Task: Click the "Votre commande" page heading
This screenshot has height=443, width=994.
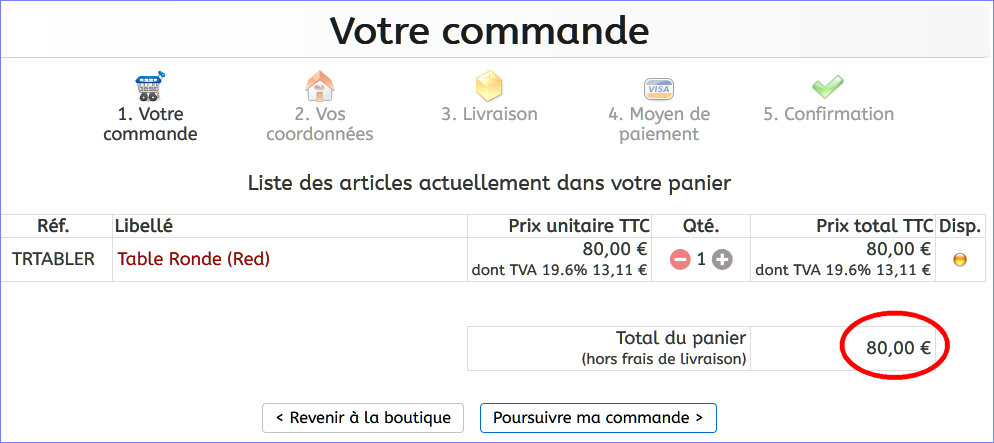Action: pos(490,31)
